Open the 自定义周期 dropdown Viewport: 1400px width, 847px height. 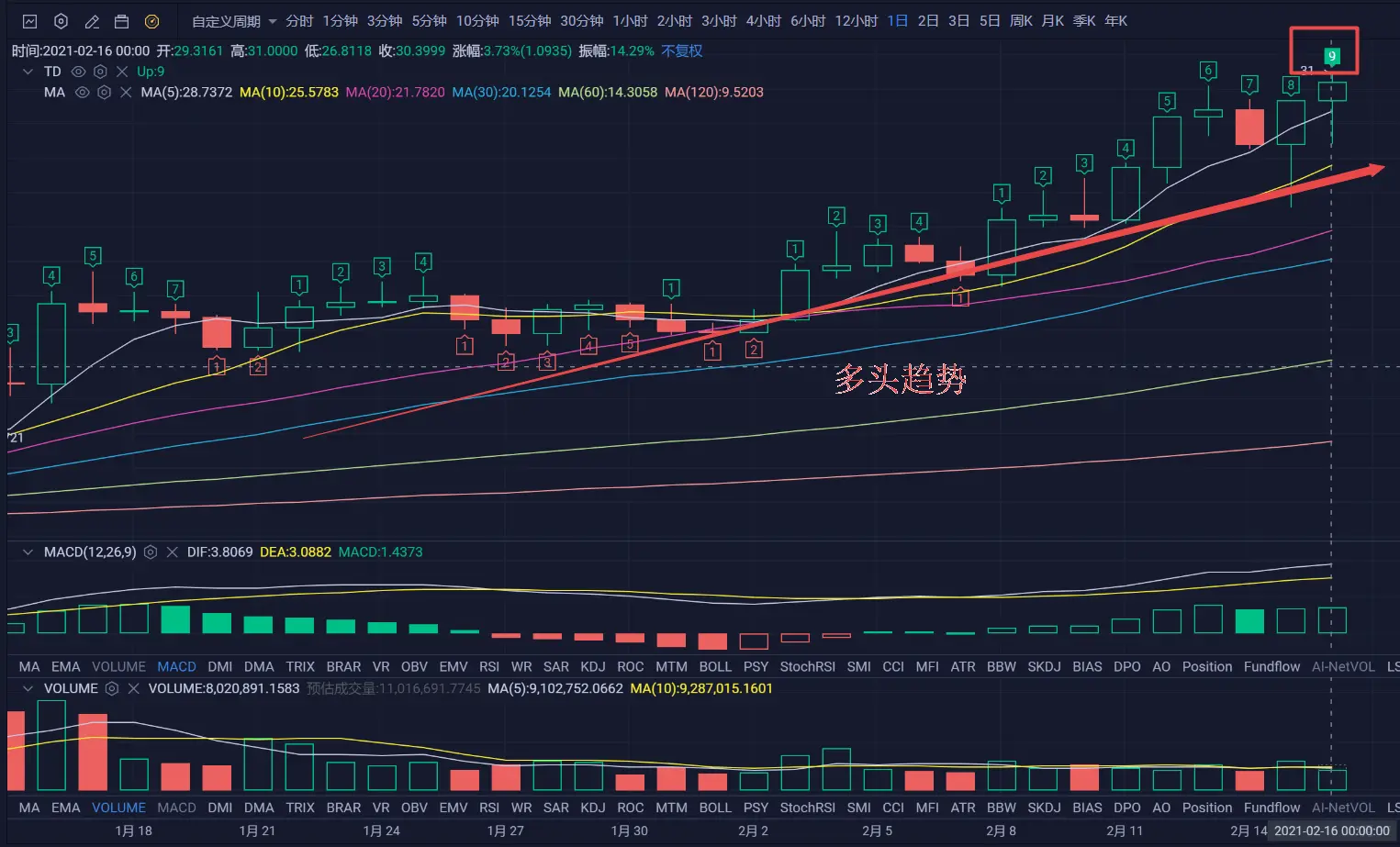click(234, 21)
